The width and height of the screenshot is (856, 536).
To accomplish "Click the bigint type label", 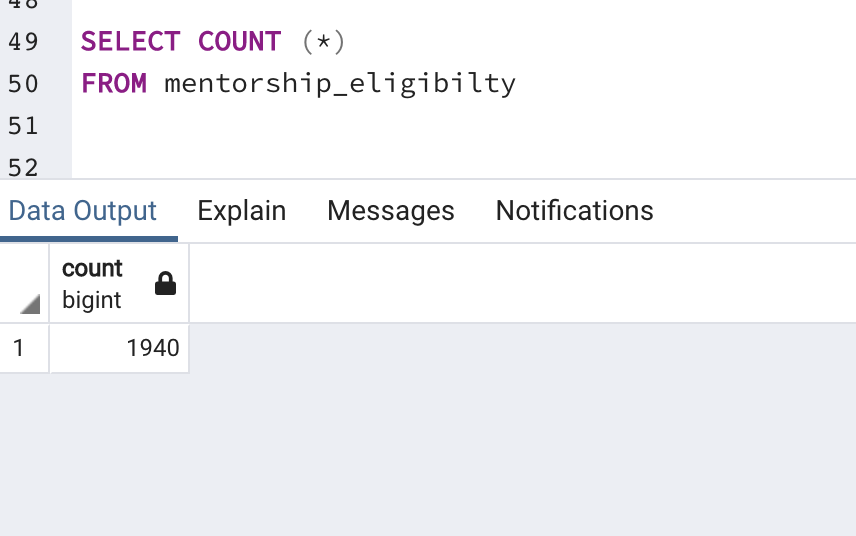I will [x=92, y=301].
